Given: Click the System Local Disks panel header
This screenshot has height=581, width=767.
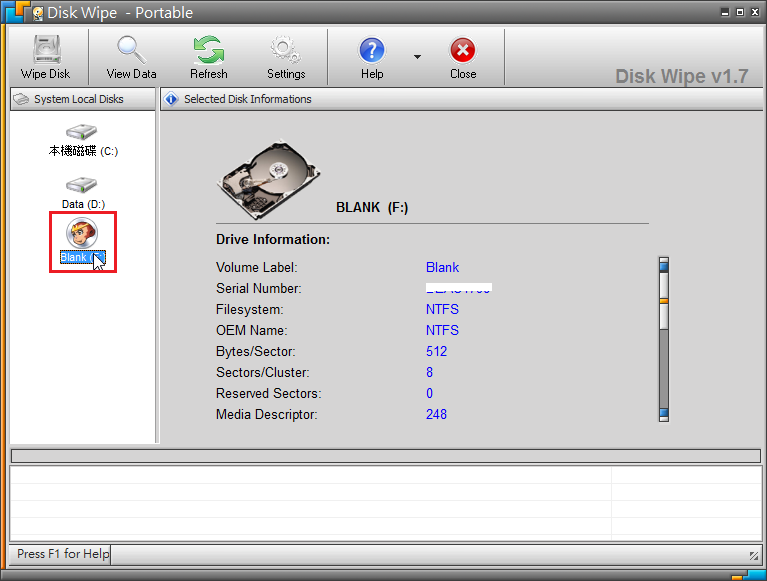Looking at the screenshot, I should [78, 99].
